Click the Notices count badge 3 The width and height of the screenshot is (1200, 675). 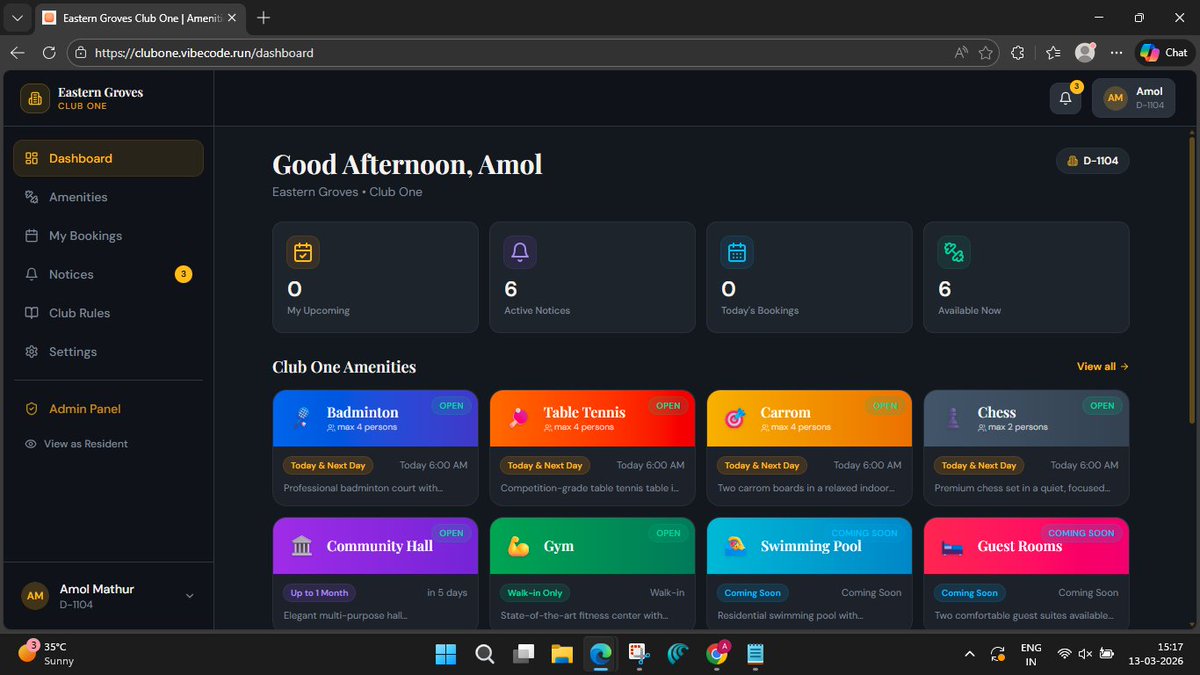(x=183, y=274)
